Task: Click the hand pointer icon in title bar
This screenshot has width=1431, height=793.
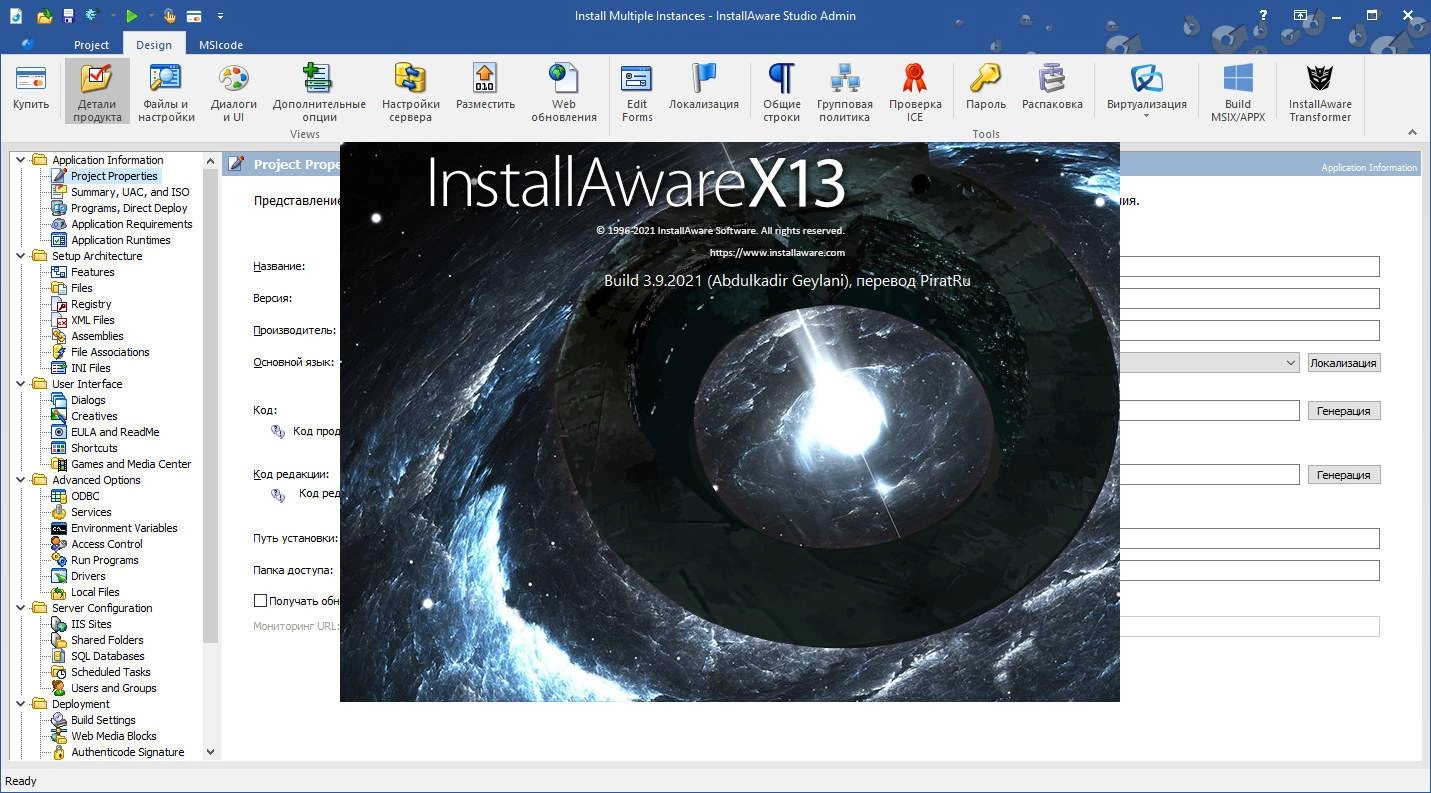Action: coord(169,15)
